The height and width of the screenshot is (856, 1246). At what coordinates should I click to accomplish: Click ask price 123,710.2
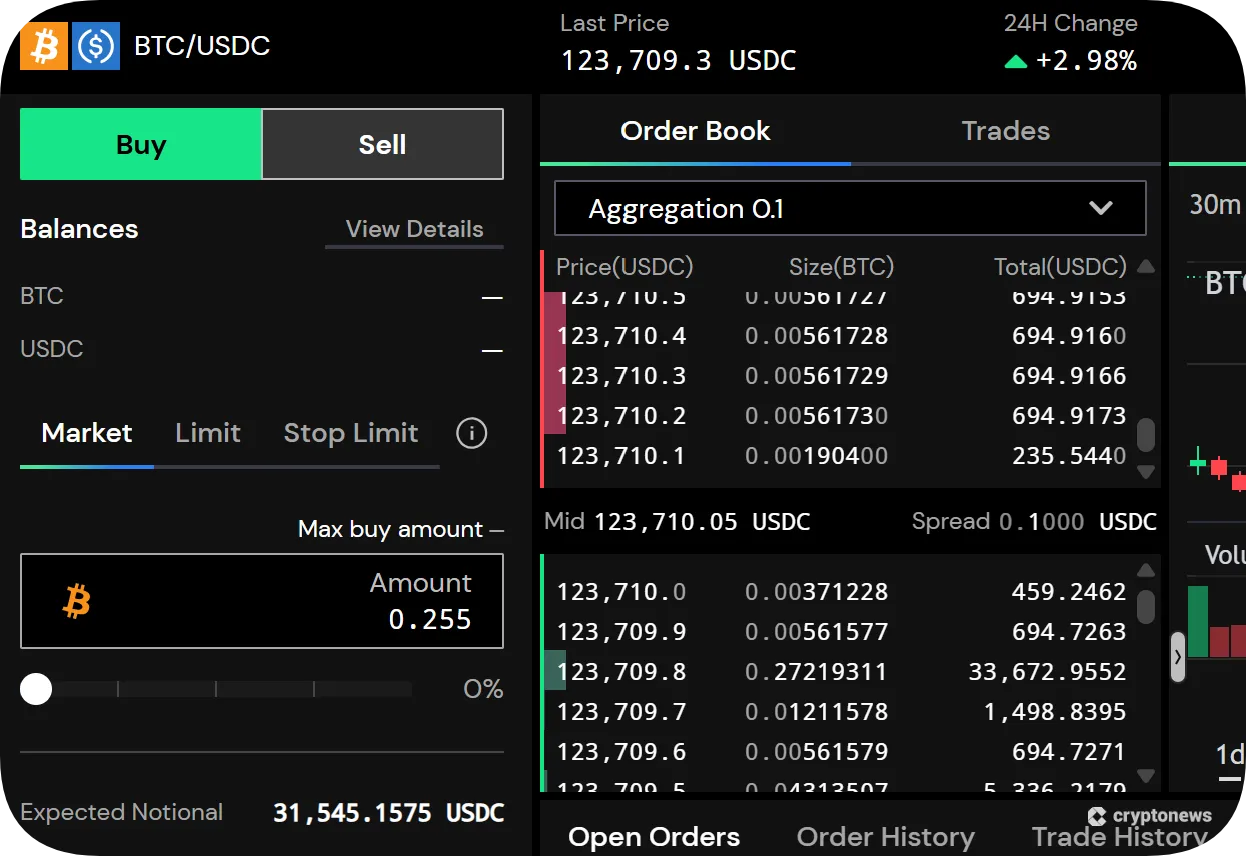621,416
